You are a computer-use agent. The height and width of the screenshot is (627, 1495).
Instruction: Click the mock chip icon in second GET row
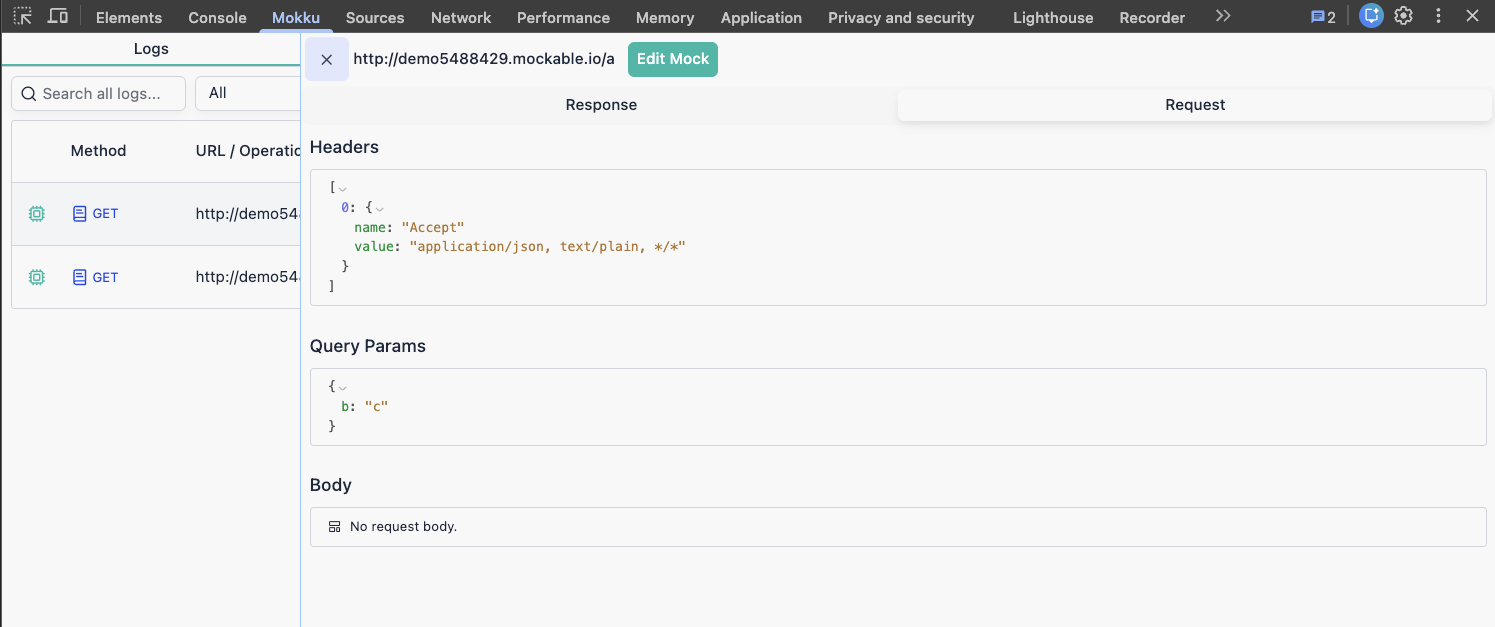tap(37, 278)
